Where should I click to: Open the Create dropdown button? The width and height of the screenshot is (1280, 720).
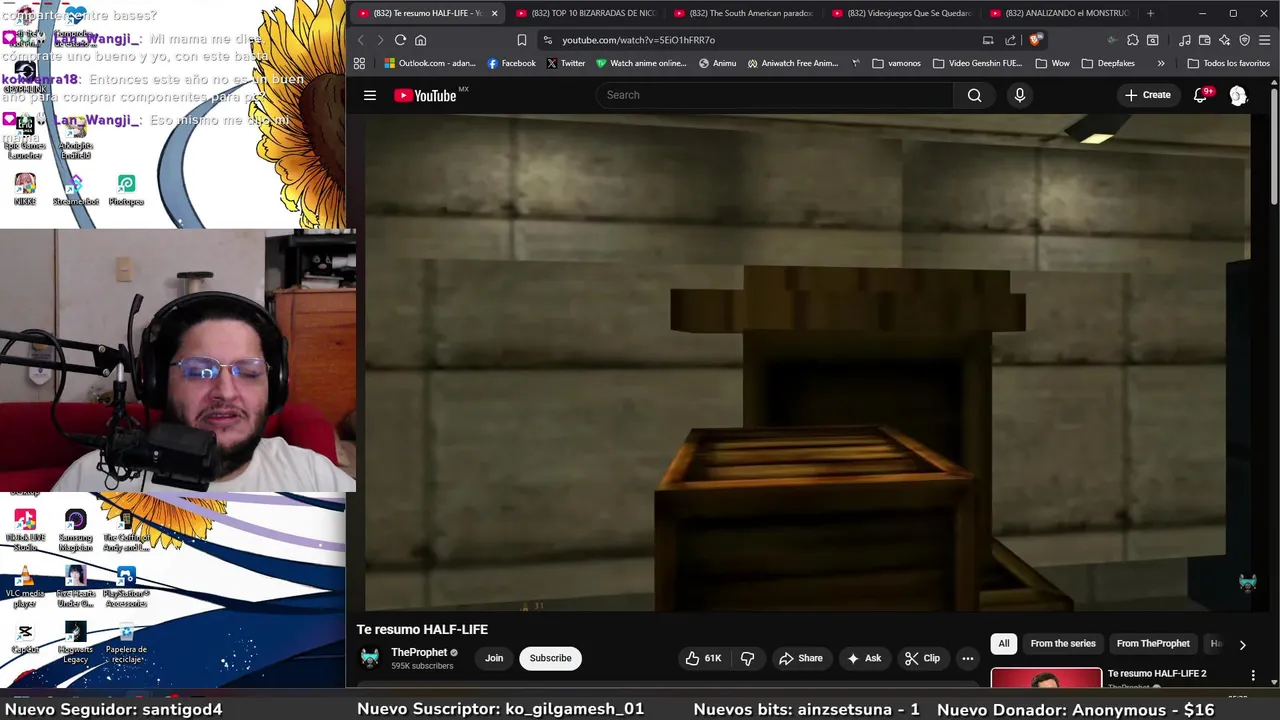click(x=1147, y=95)
